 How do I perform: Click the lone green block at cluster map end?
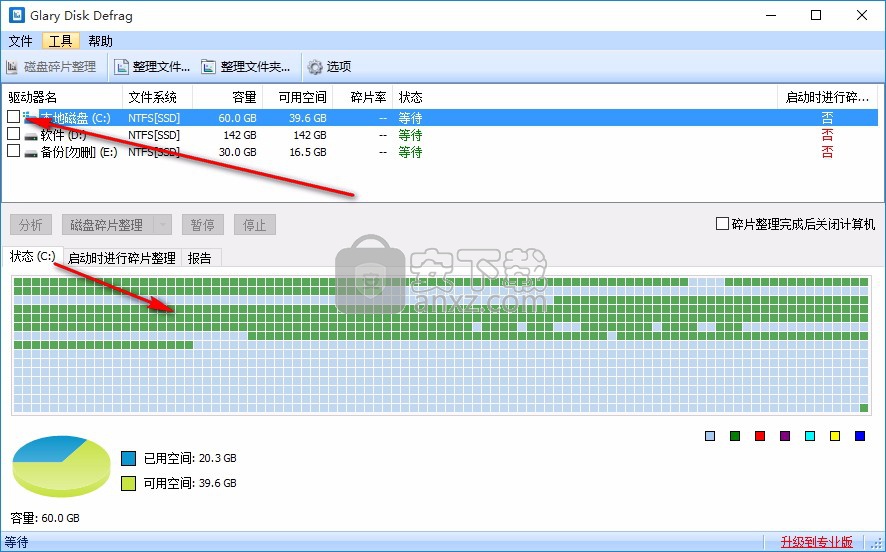(x=864, y=408)
